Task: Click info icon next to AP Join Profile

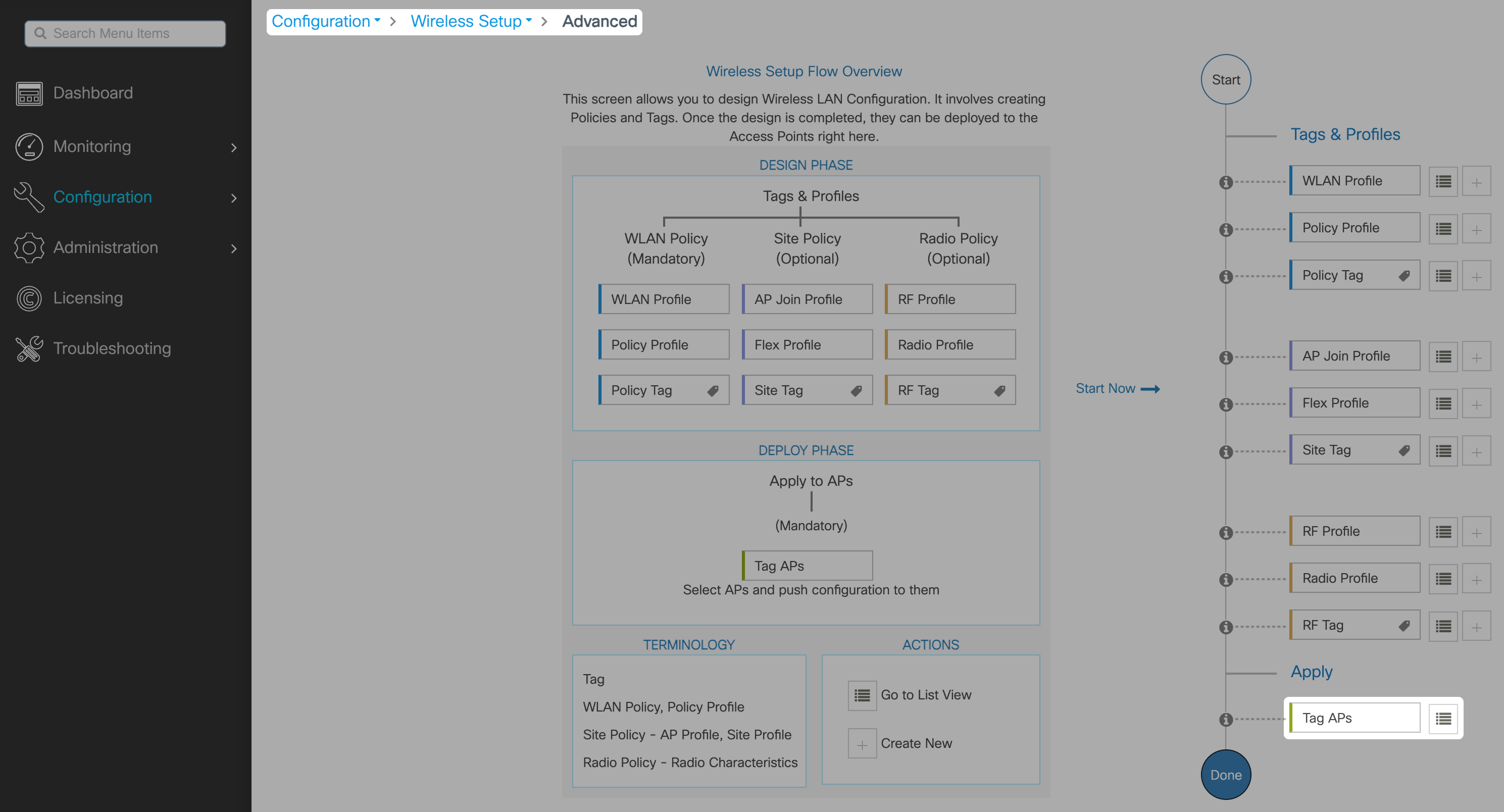Action: (x=1226, y=357)
